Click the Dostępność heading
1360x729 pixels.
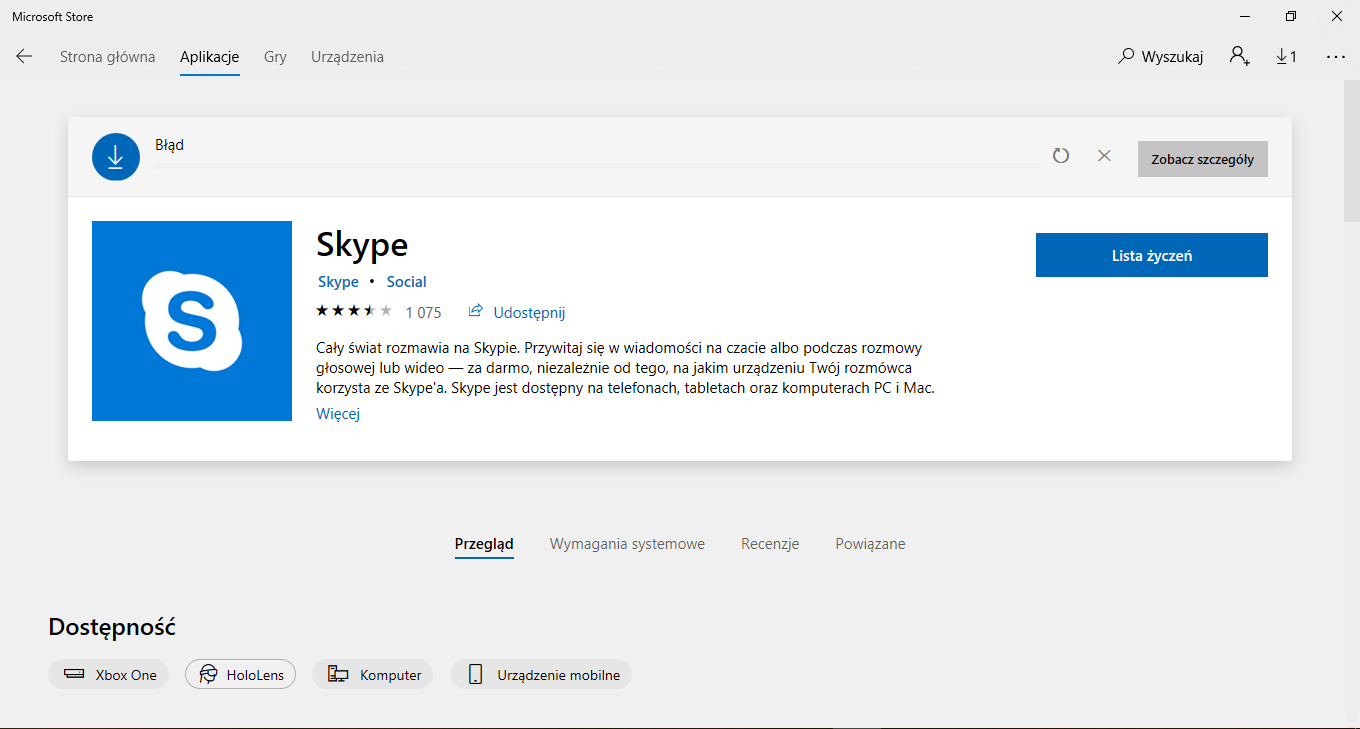click(112, 628)
